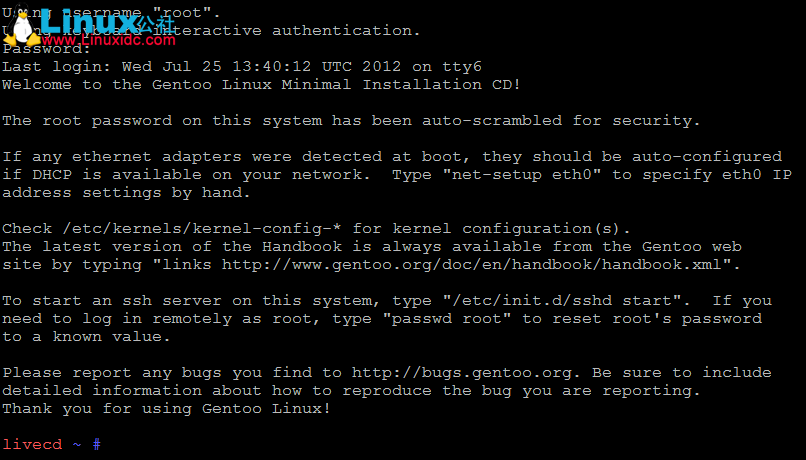
Task: Click the word tty6 in login line
Action: pyautogui.click(x=462, y=67)
